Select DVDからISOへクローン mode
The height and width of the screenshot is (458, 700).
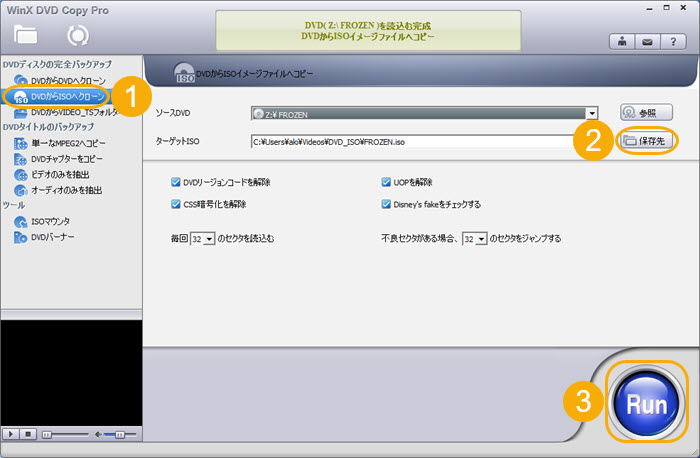(67, 96)
